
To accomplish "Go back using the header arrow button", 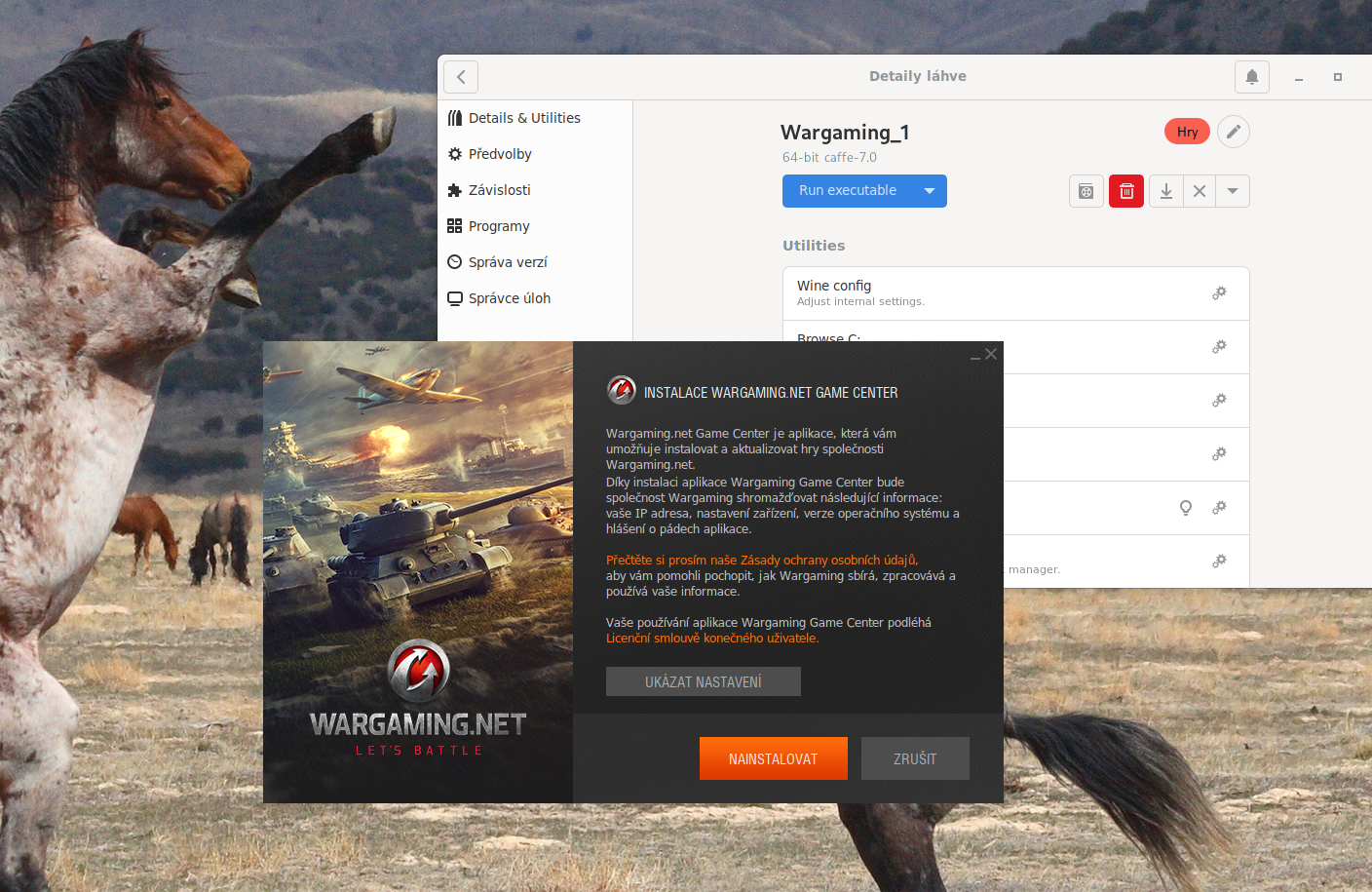I will [x=461, y=77].
